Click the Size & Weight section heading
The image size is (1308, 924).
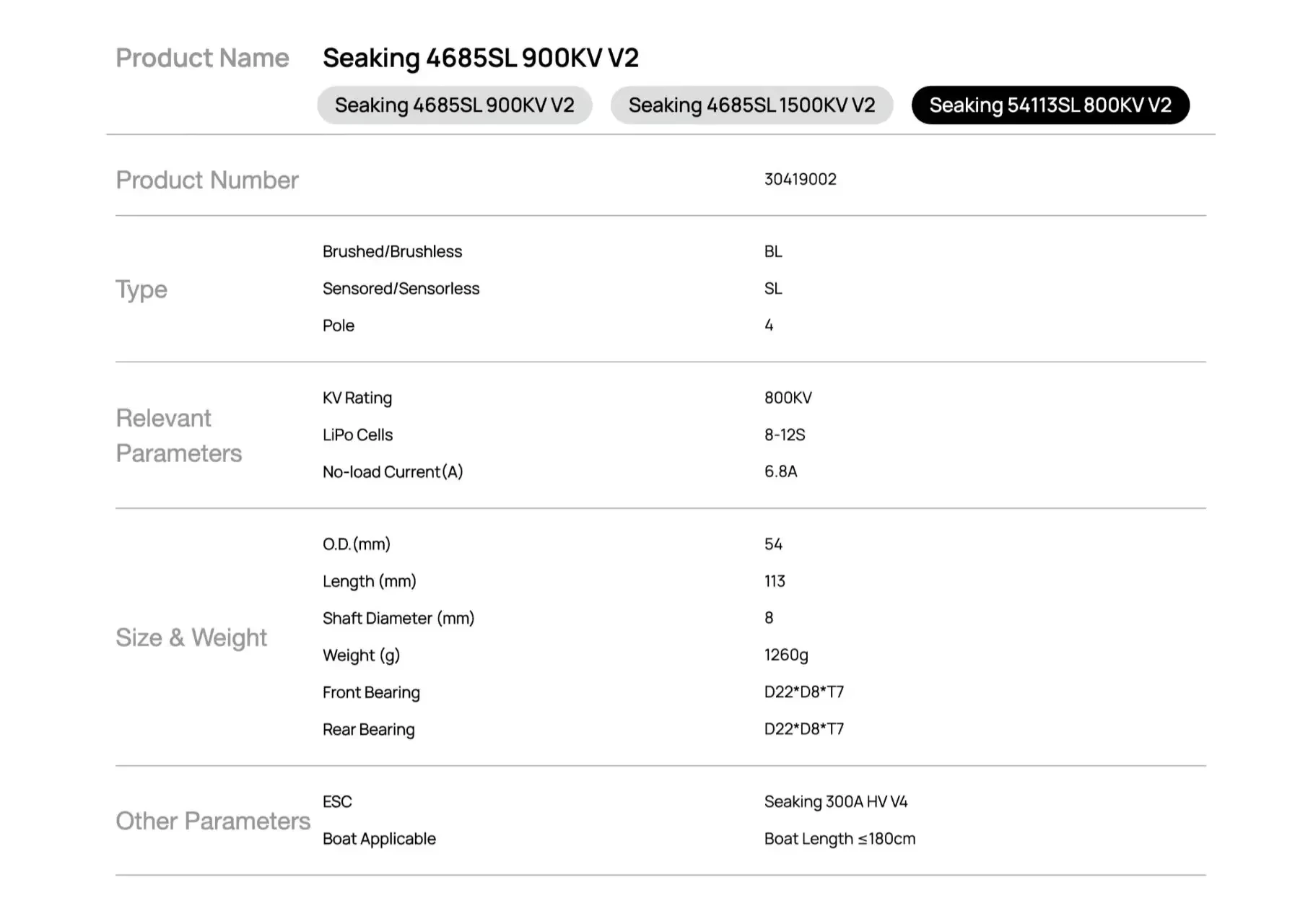click(x=191, y=637)
